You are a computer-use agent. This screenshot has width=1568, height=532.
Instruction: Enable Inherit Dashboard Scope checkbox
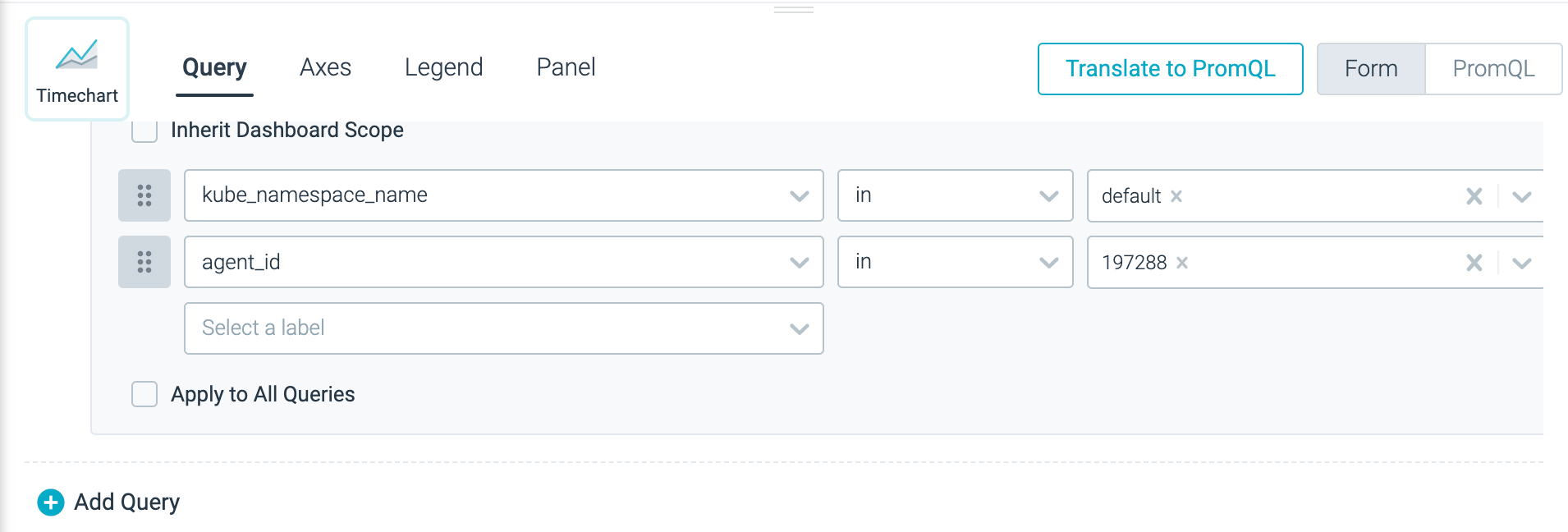[144, 130]
